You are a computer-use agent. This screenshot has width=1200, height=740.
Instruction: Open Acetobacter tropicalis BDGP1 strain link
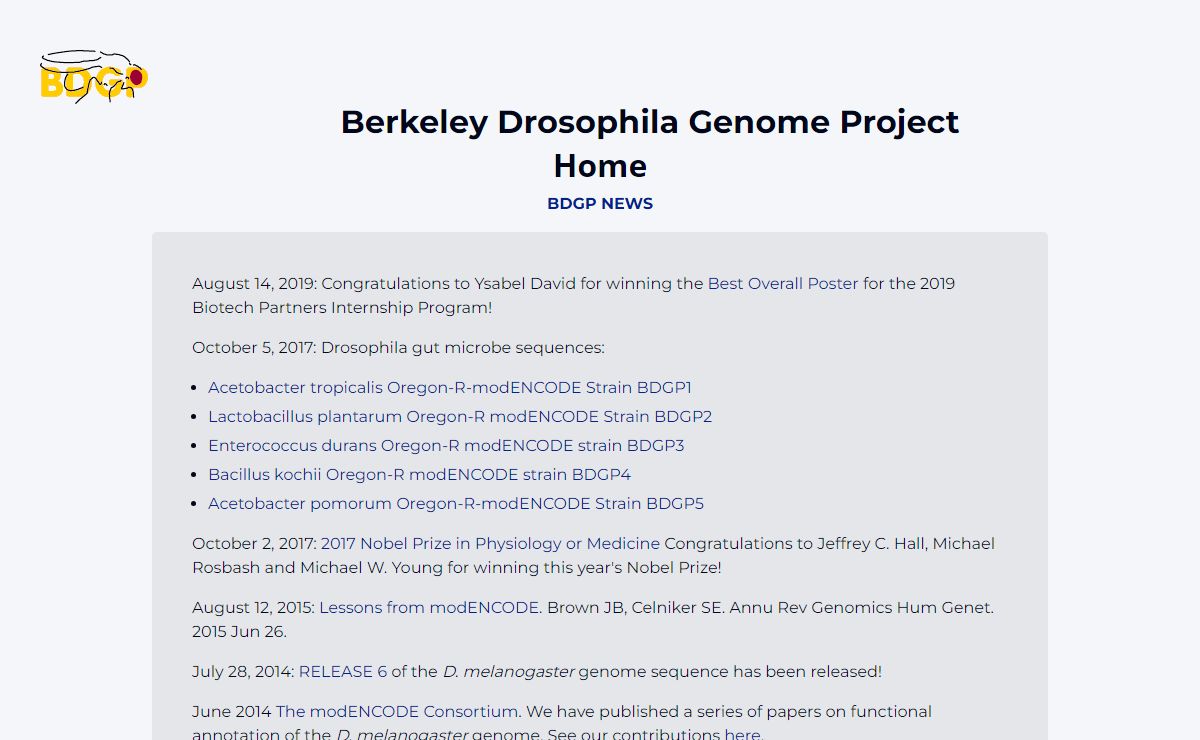point(450,388)
